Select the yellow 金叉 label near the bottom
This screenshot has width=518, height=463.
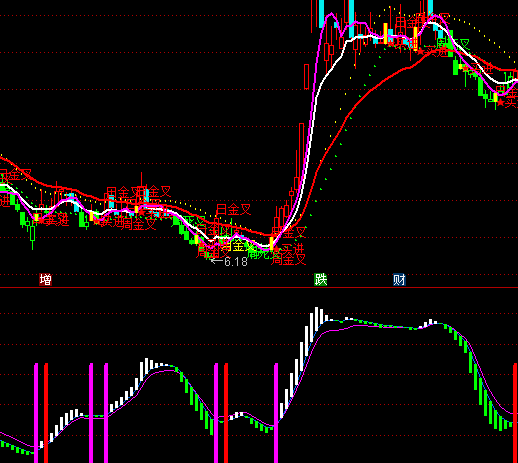tap(238, 246)
